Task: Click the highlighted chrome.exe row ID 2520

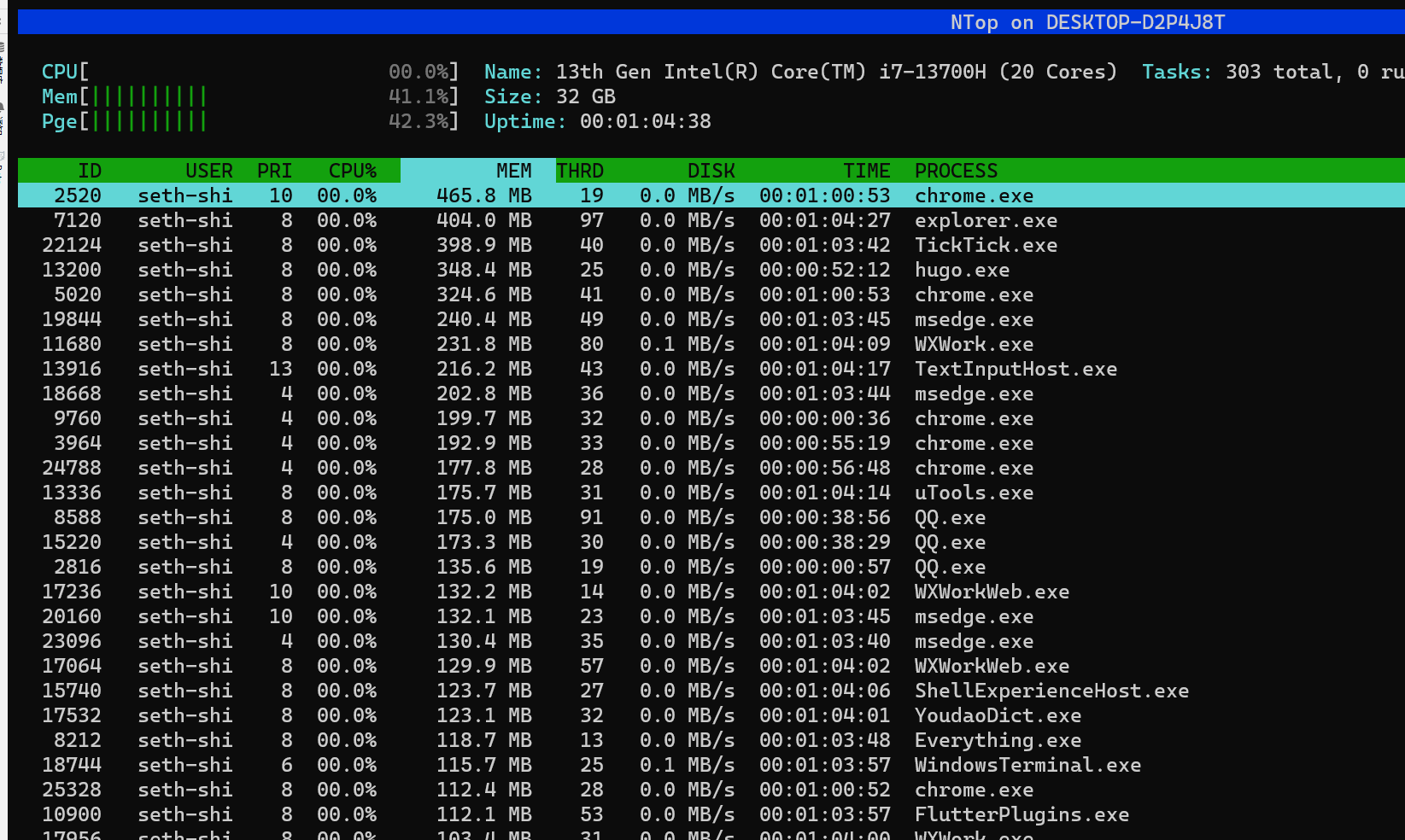Action: tap(711, 195)
